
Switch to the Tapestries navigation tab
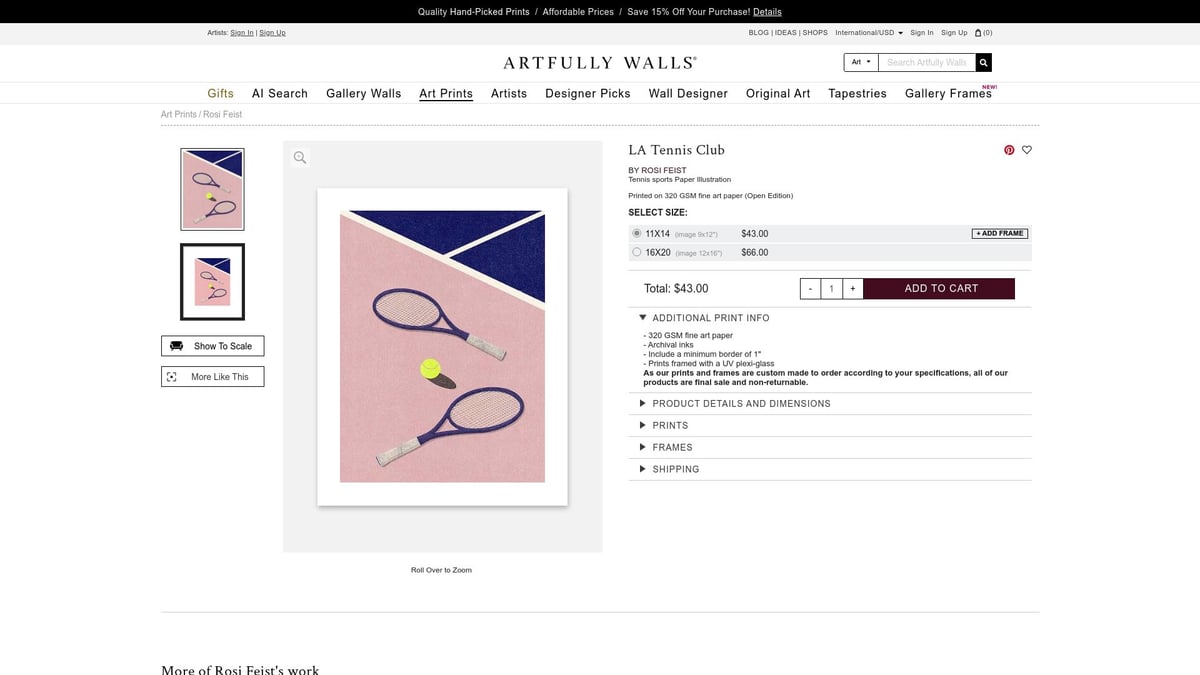(x=857, y=93)
